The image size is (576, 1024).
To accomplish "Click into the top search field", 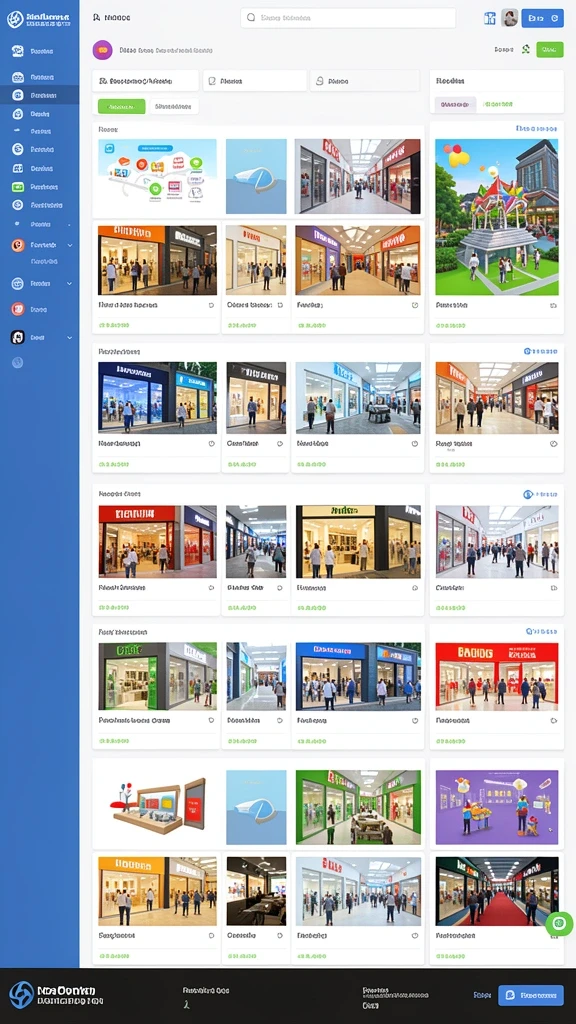I will (348, 18).
